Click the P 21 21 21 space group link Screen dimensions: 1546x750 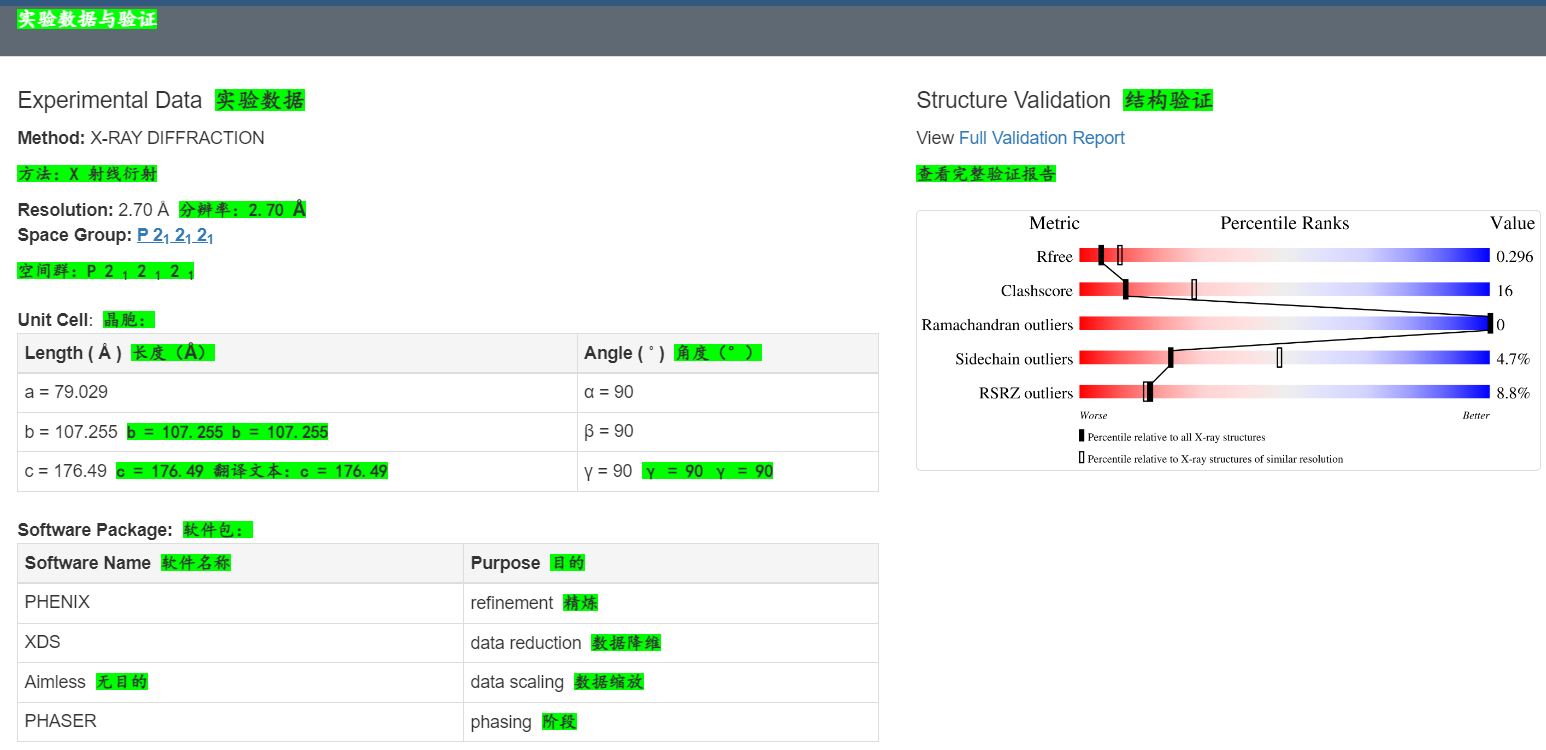pos(175,236)
